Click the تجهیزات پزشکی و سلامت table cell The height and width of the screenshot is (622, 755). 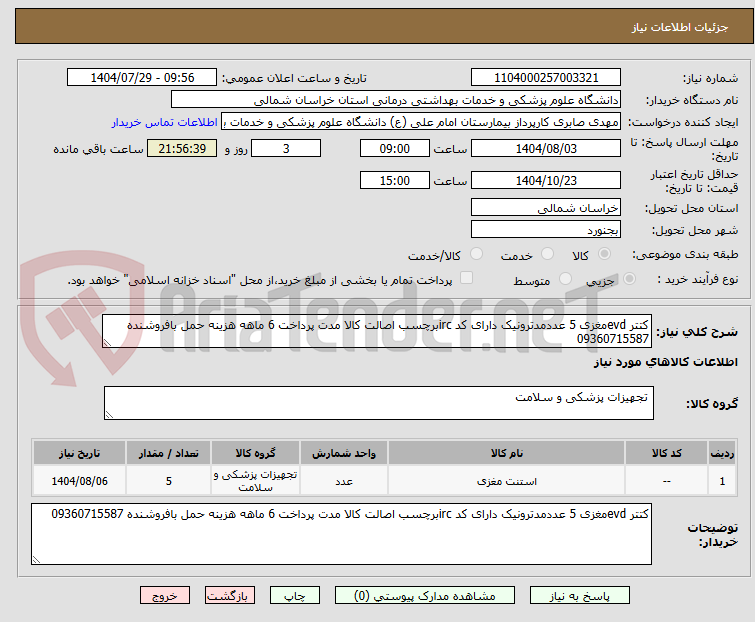(255, 481)
